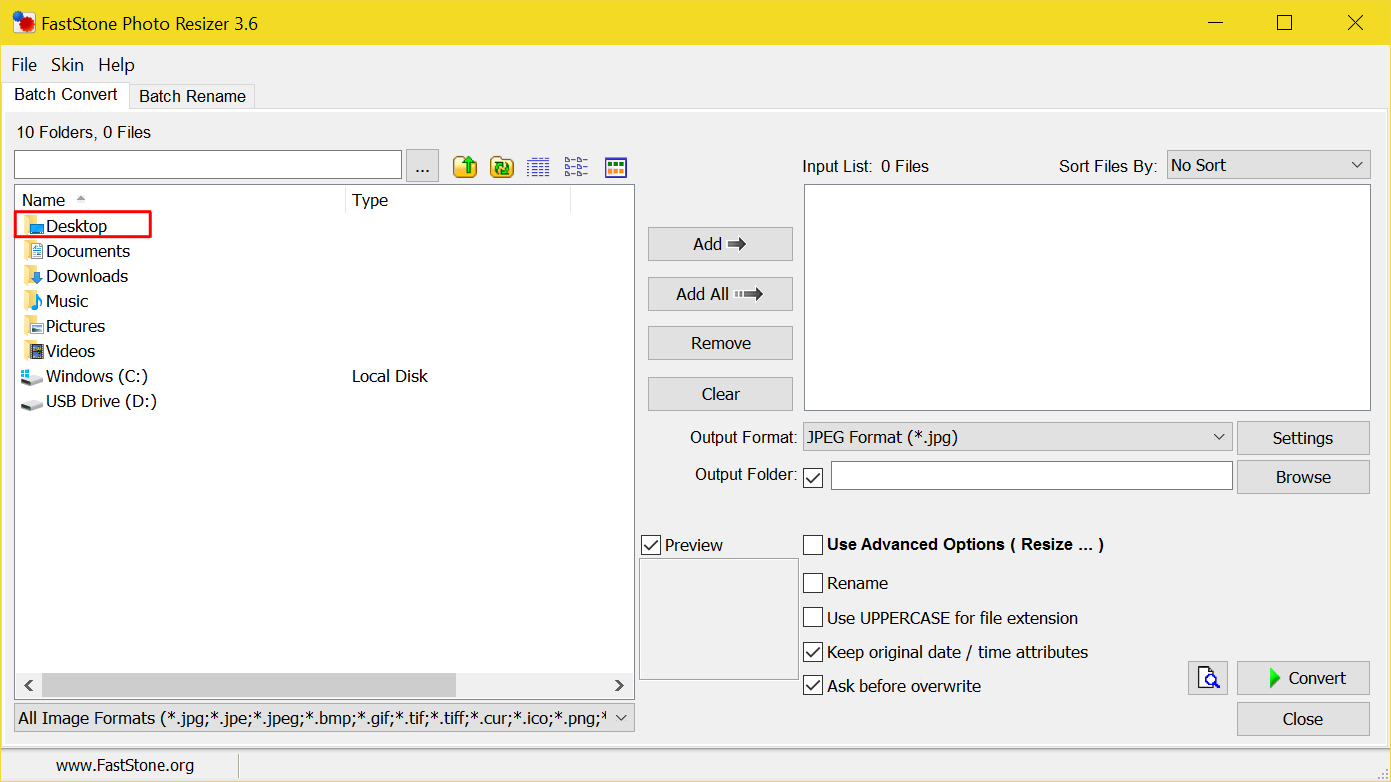Click the file list scrollbar right arrow
Screen dimensions: 1391x782
coord(620,685)
